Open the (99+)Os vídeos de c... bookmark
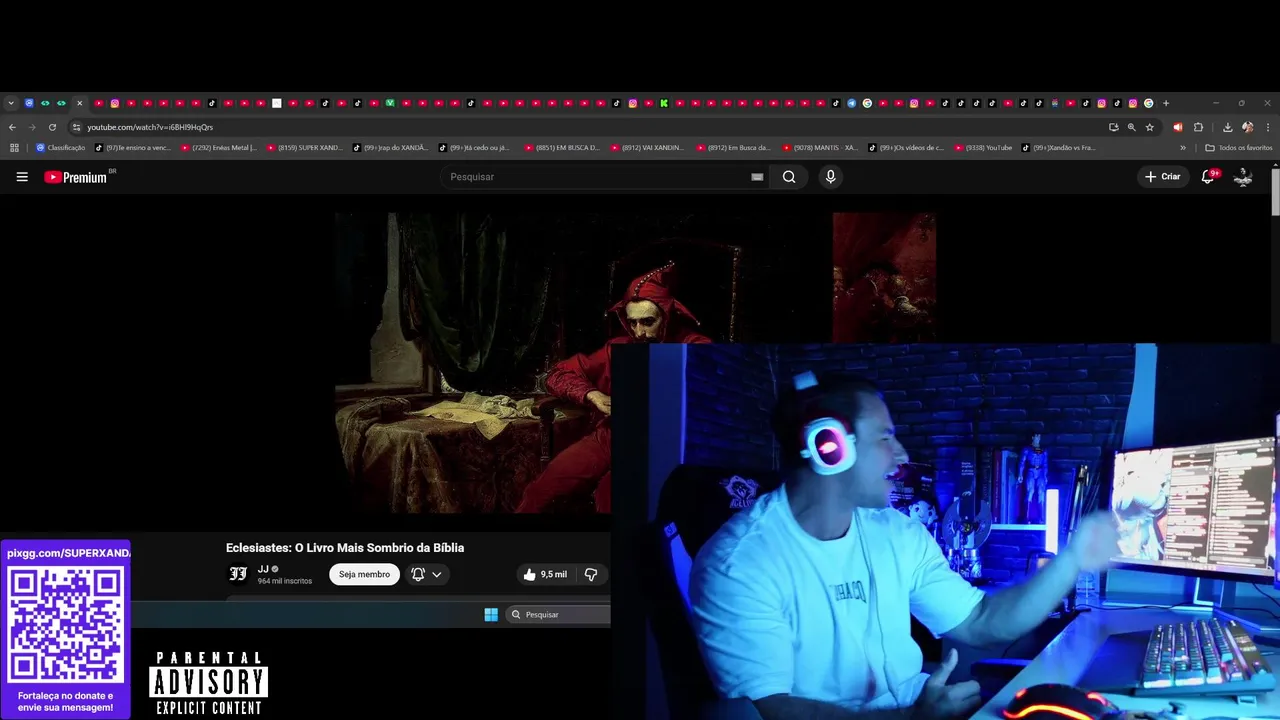The image size is (1280, 720). [906, 148]
